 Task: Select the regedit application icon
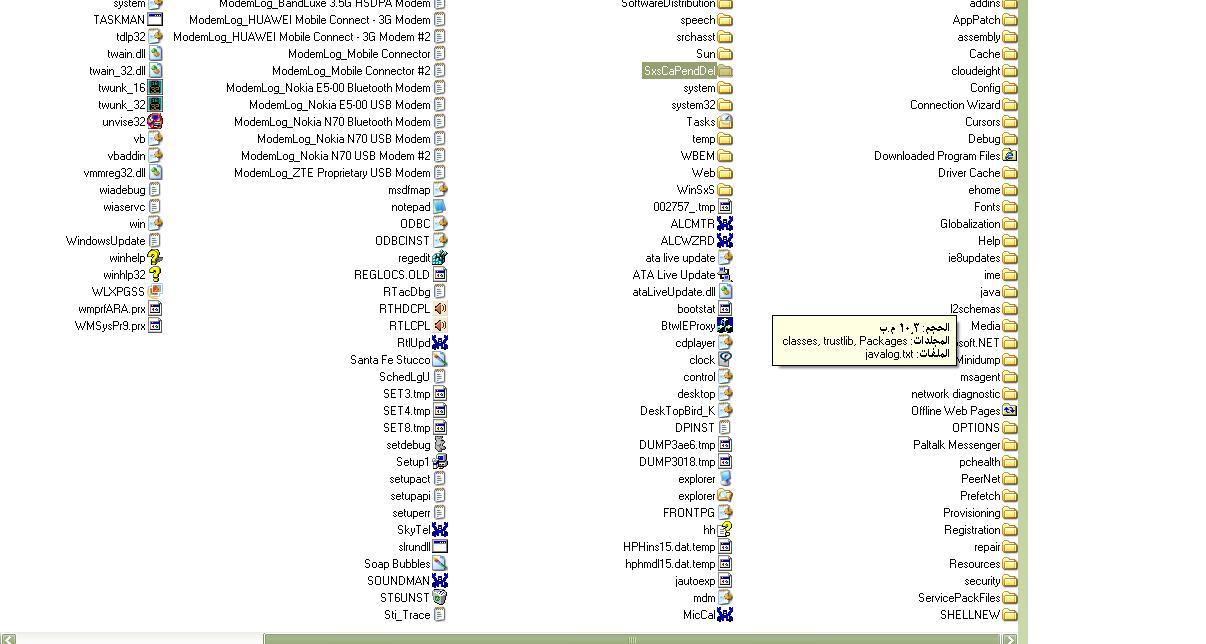[439, 258]
